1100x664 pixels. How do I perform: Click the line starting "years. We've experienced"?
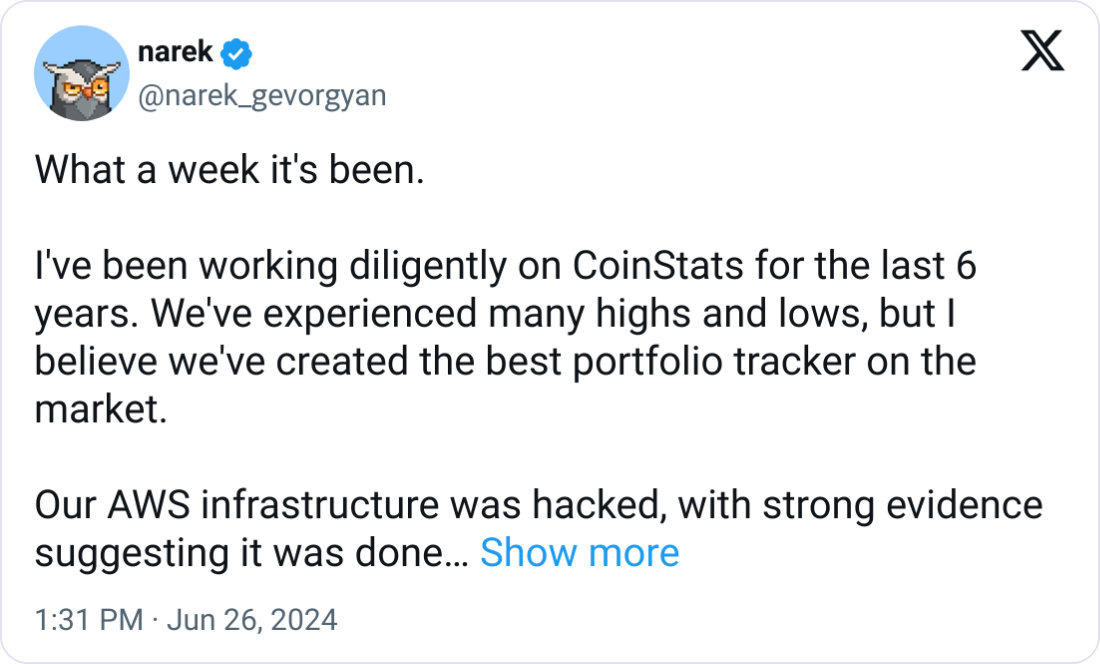[495, 313]
